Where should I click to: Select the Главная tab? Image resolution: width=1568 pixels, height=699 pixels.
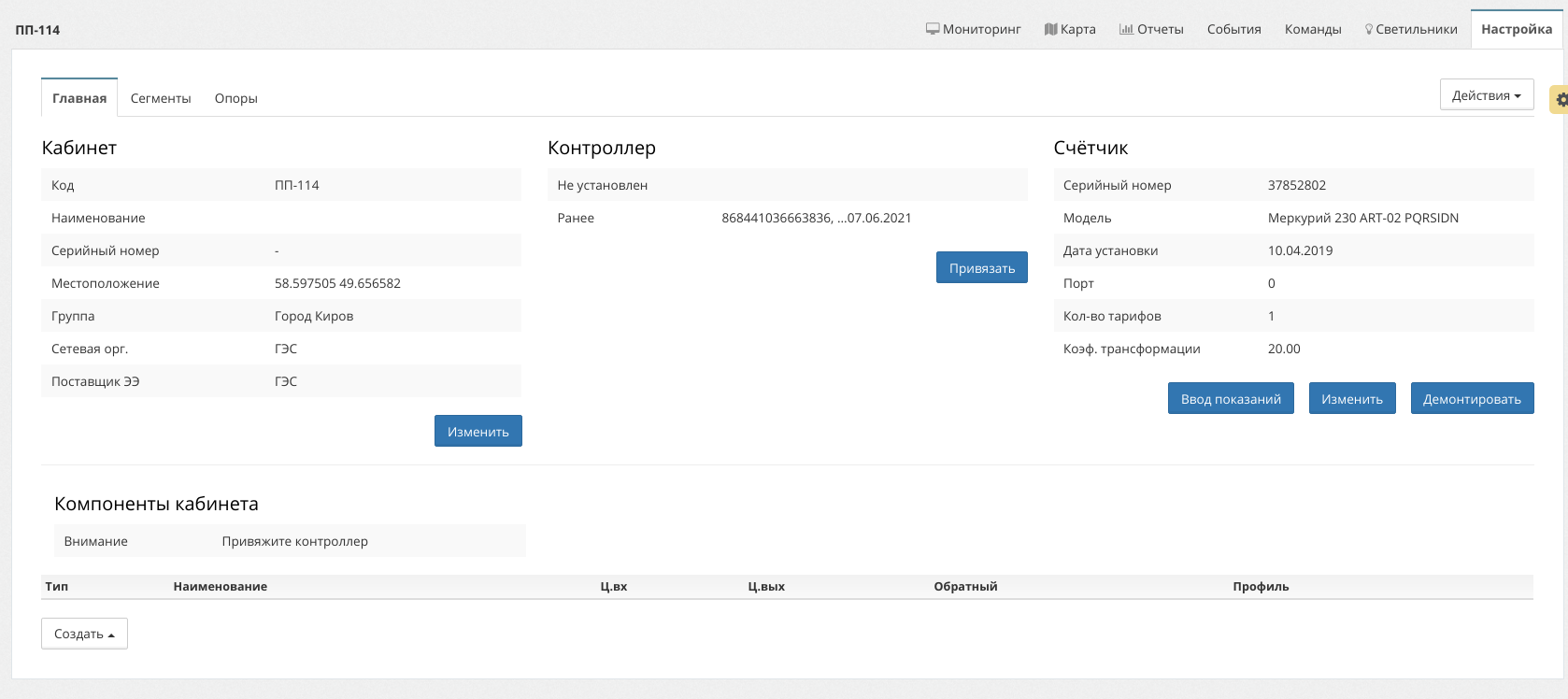[79, 98]
